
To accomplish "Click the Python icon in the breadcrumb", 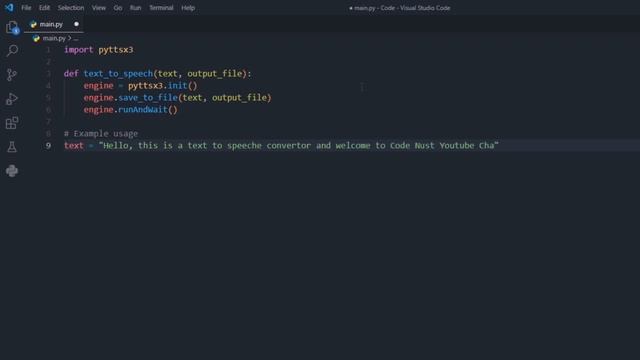I will (x=36, y=38).
